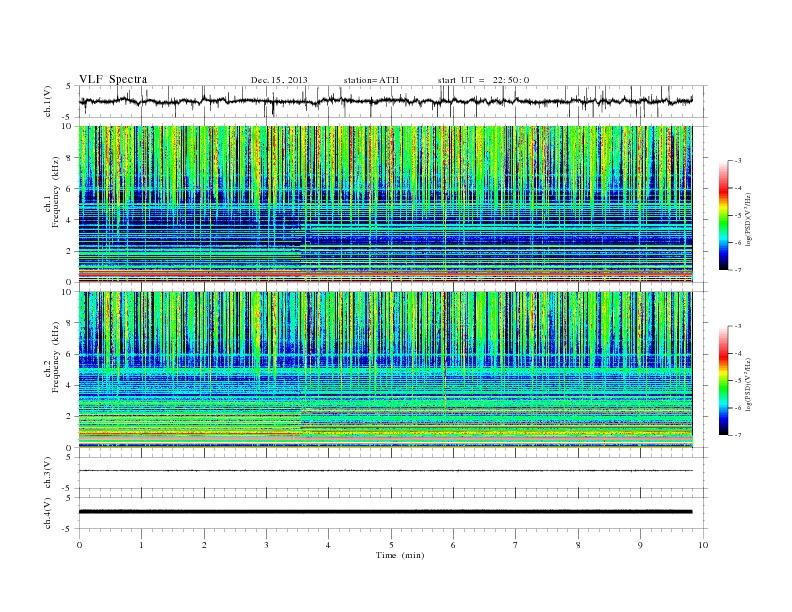Click the ch.1 spectrogram colorbar
792x612 pixels.
point(723,215)
